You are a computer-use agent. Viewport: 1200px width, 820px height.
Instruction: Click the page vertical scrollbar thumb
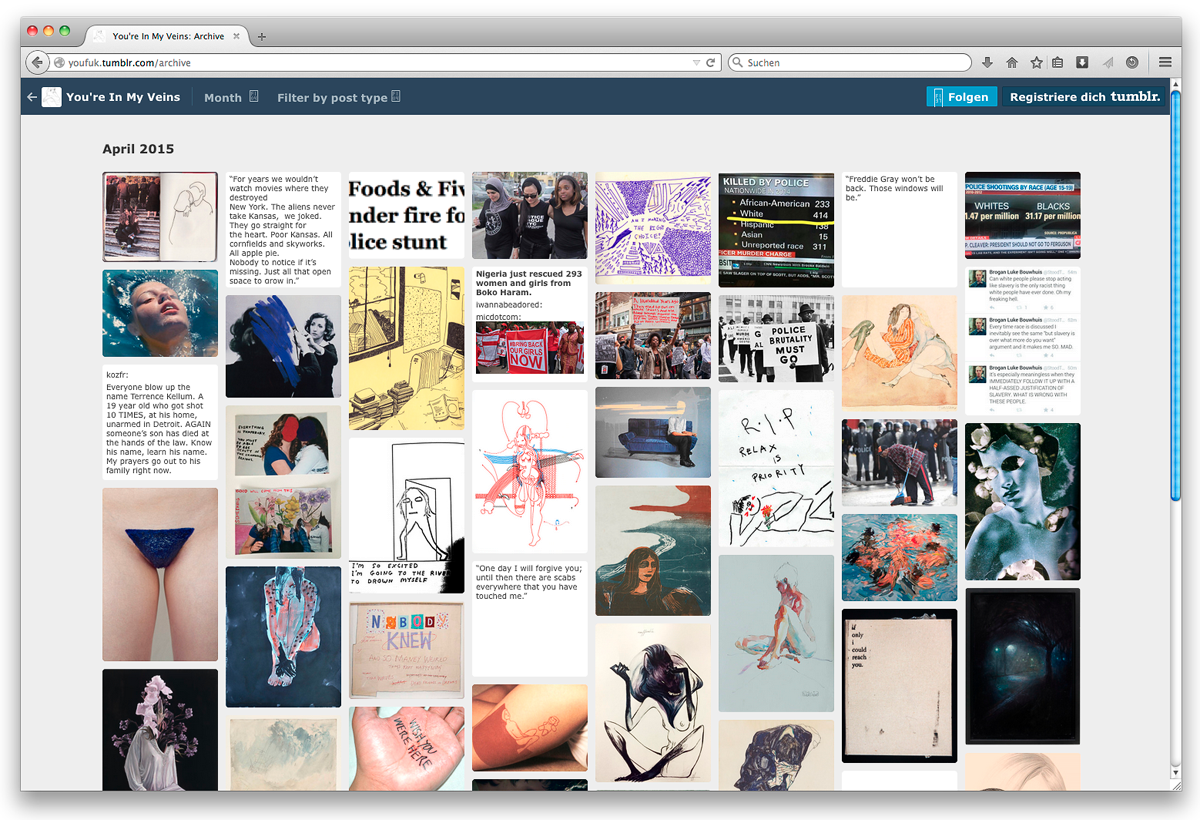pos(1175,300)
